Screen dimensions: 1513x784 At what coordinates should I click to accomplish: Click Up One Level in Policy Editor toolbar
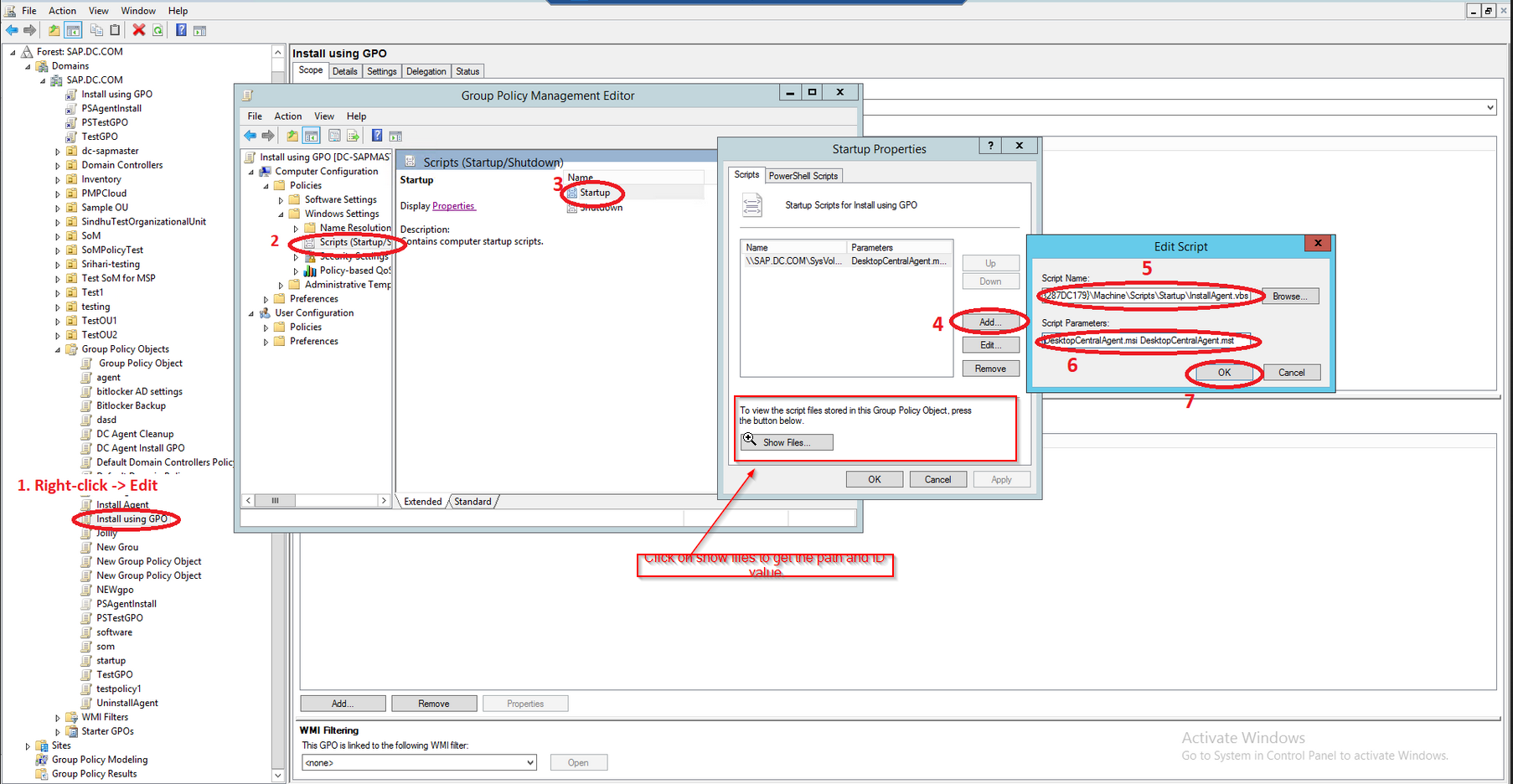(292, 136)
